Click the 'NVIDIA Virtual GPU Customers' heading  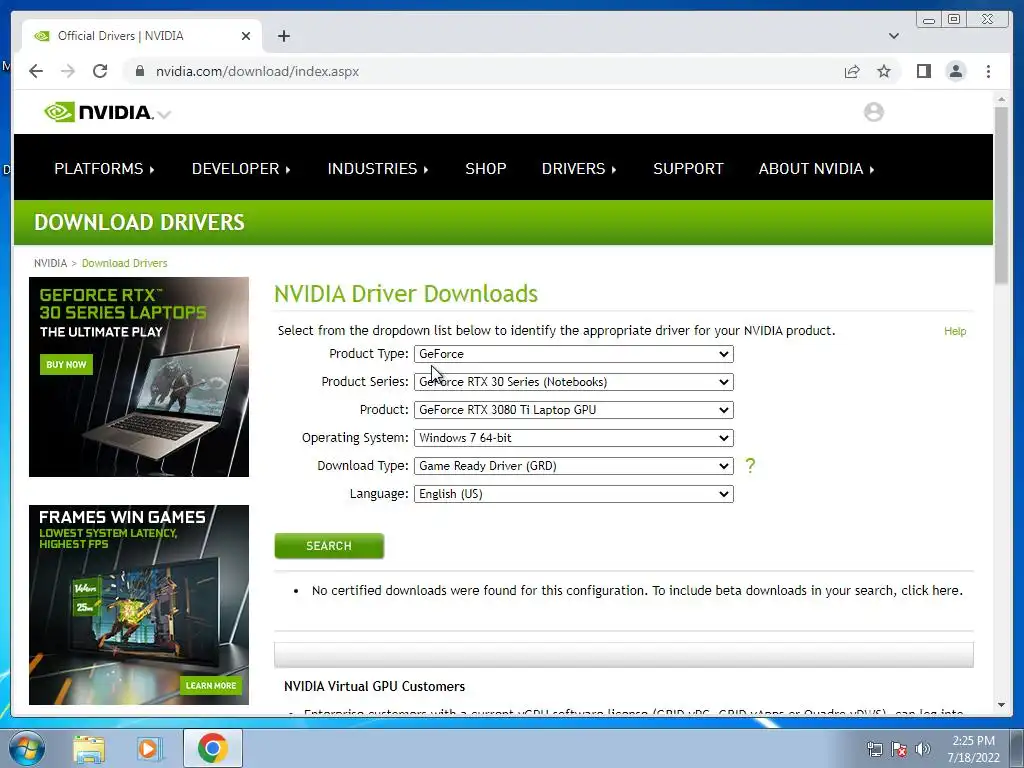point(374,686)
